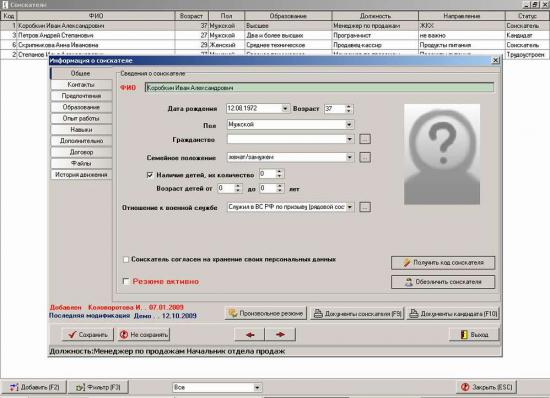This screenshot has width=550, height=398.
Task: Close the 'Информация о соискателе' dialog
Action: (495, 60)
